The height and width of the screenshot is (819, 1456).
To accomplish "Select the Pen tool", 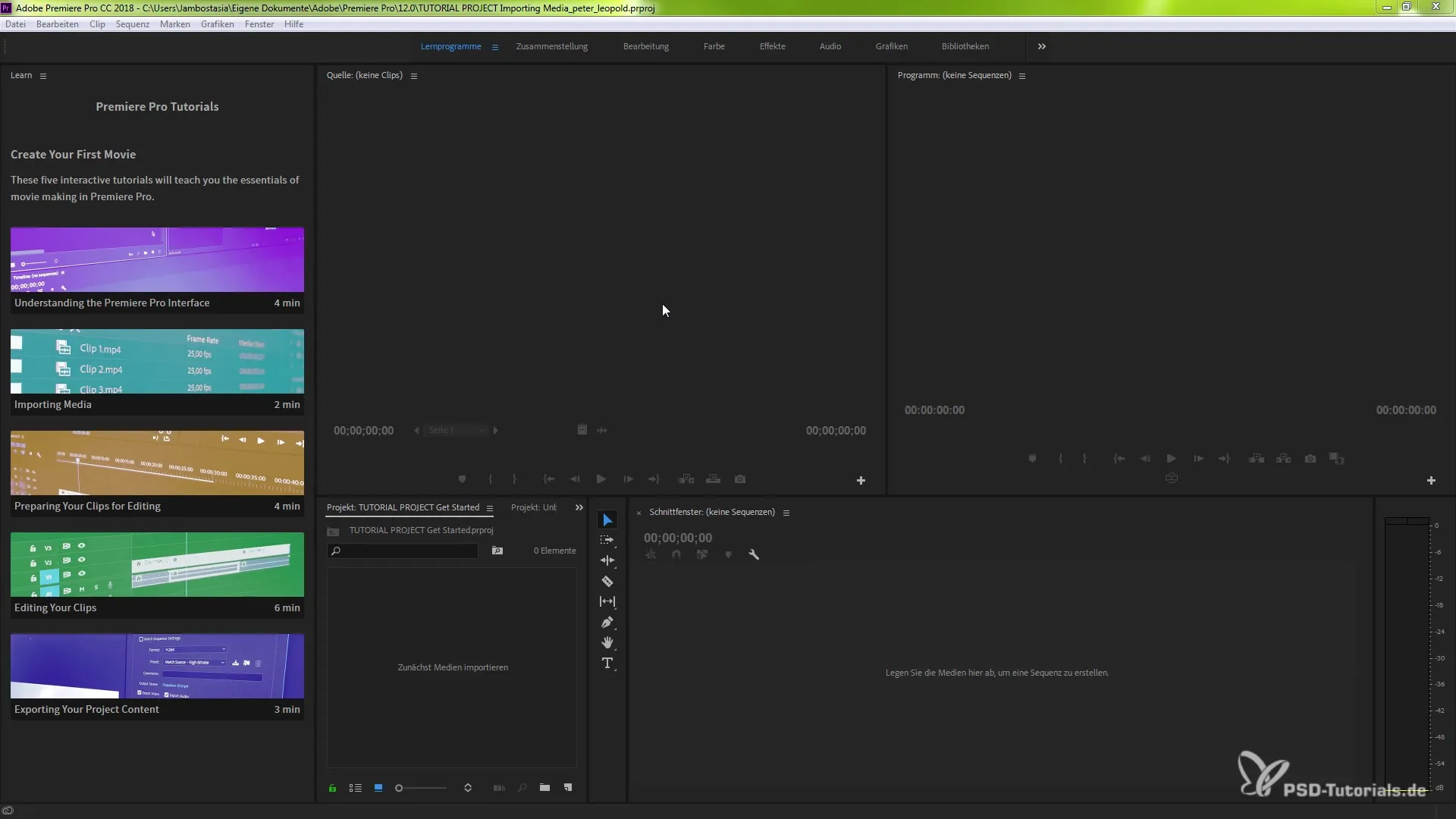I will point(607,622).
